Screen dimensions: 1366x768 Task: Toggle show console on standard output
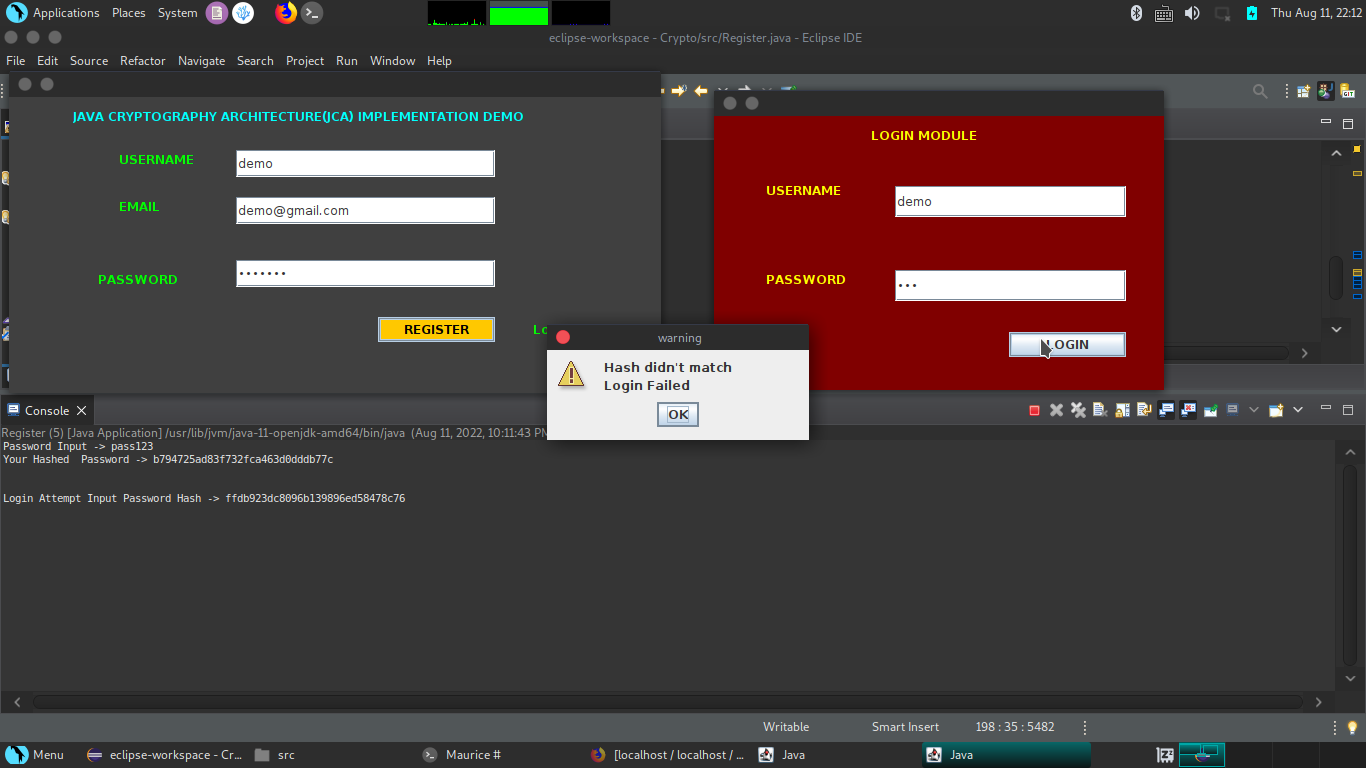click(1166, 410)
